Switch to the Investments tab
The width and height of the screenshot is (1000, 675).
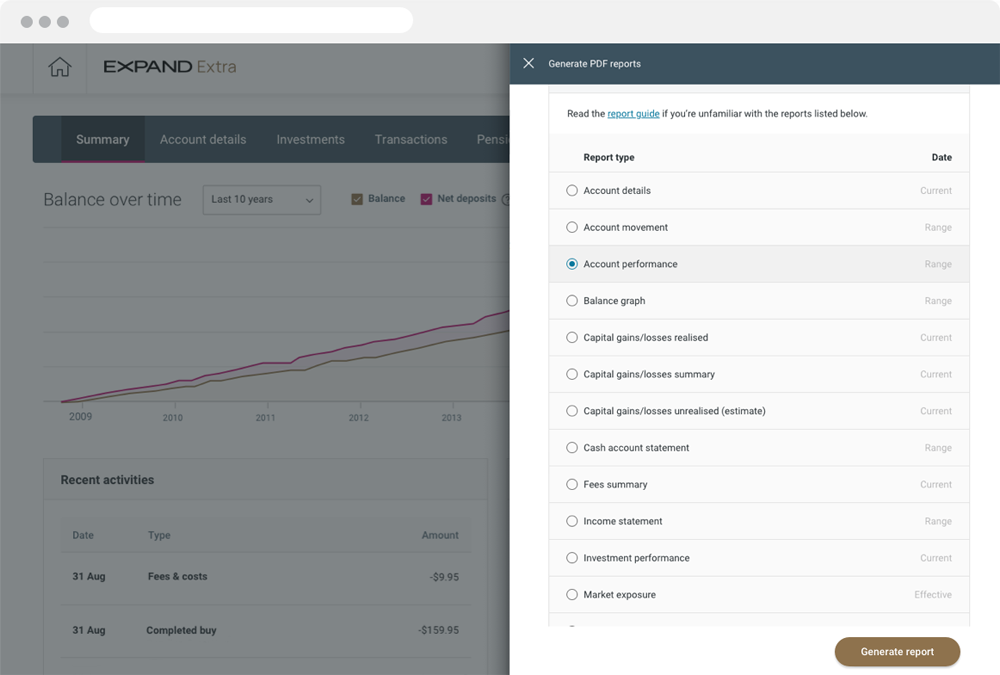tap(310, 139)
